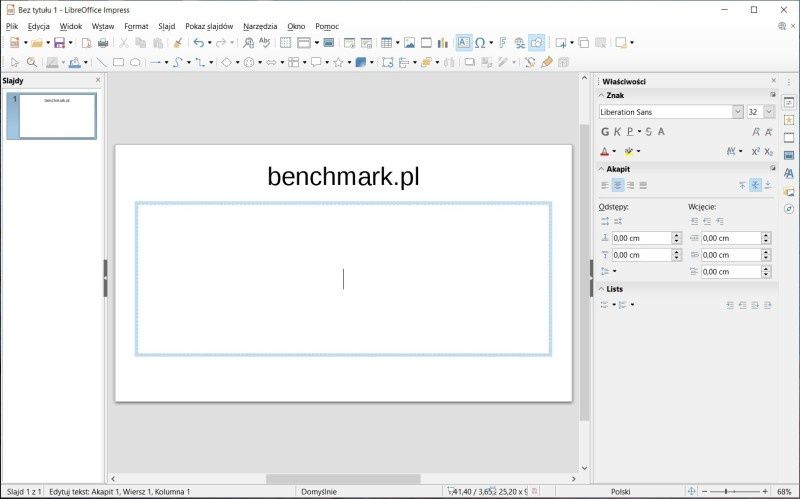Click zoom percentage 68% in status bar
This screenshot has width=800, height=499.
784,492
